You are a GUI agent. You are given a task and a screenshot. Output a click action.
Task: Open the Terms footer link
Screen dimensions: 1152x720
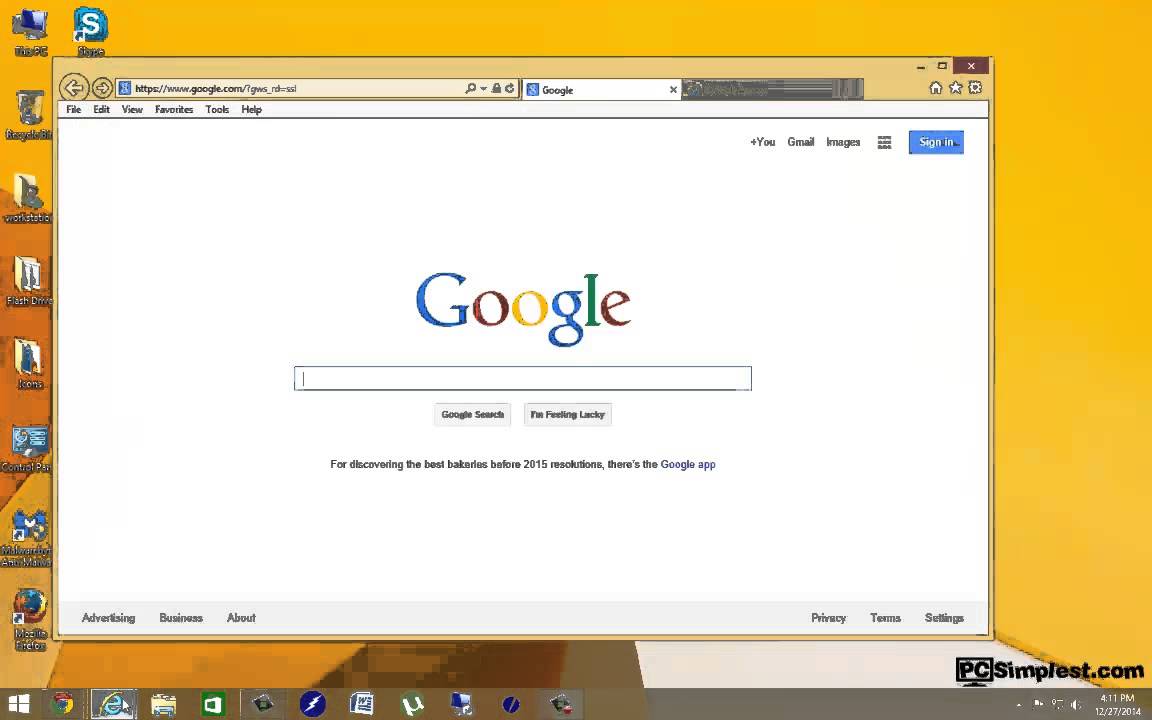point(885,618)
